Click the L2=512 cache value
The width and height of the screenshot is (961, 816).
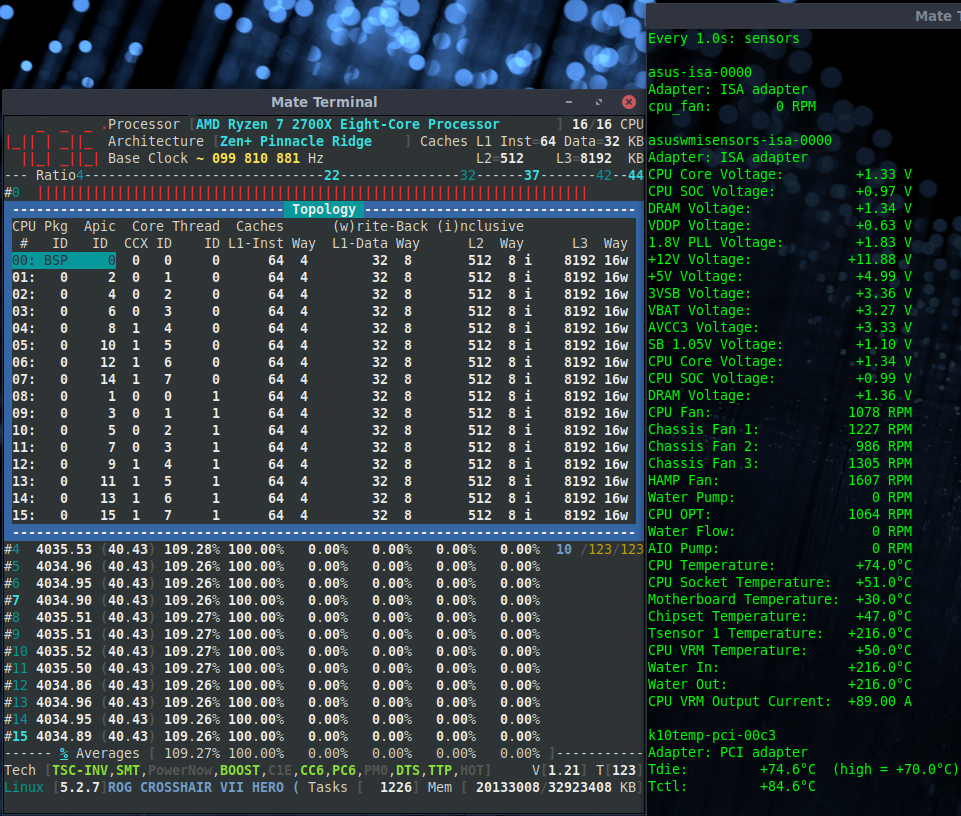[500, 158]
